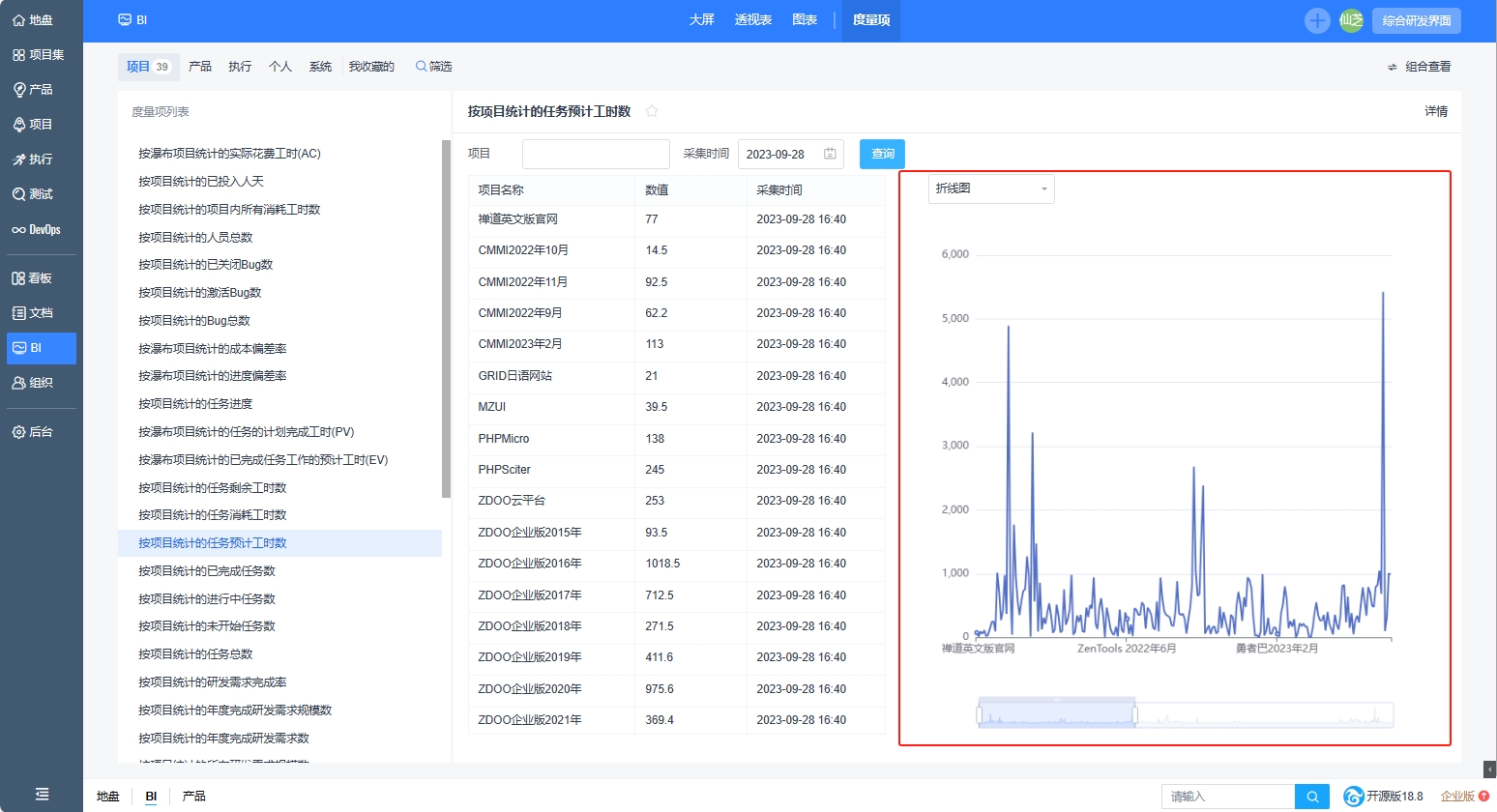
Task: Click the blue 查询 button
Action: 882,154
